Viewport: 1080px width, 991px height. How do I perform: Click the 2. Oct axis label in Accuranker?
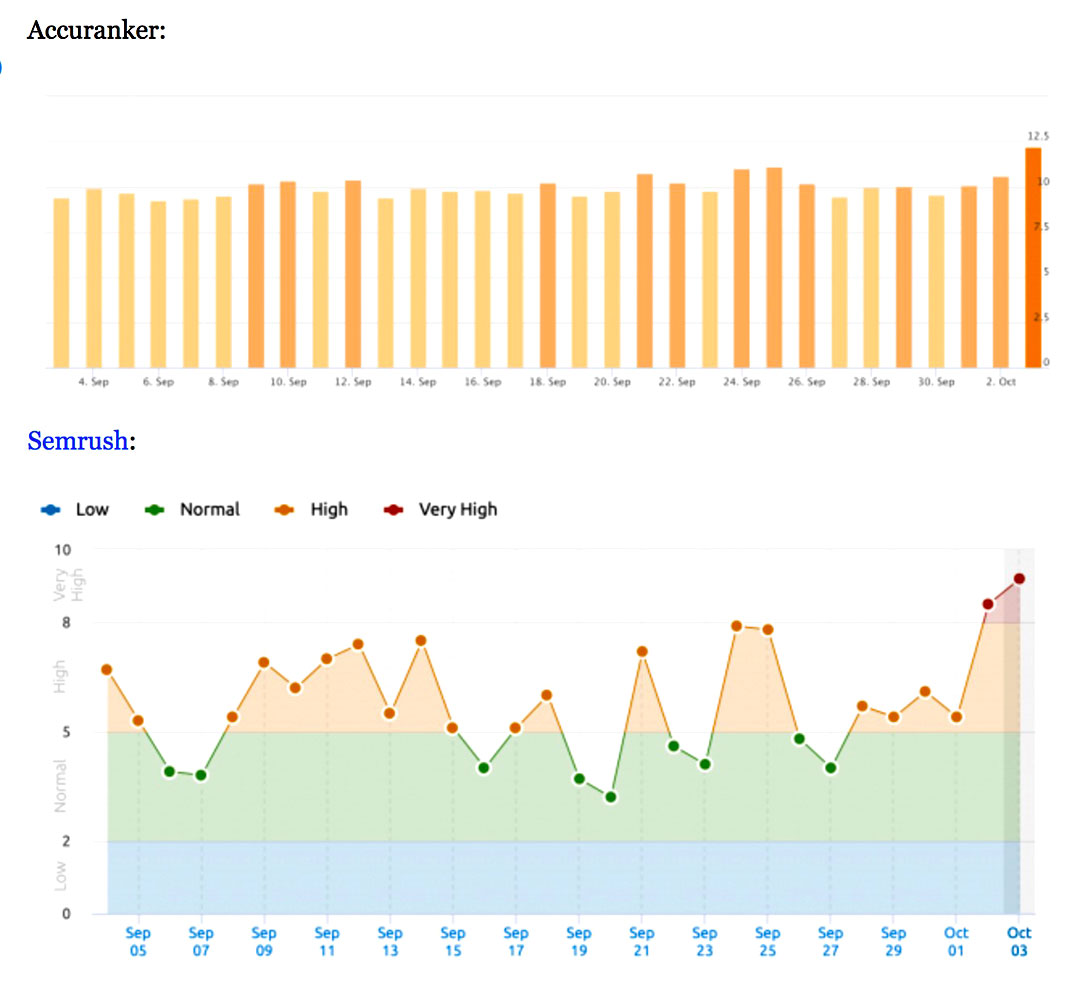pyautogui.click(x=1000, y=383)
